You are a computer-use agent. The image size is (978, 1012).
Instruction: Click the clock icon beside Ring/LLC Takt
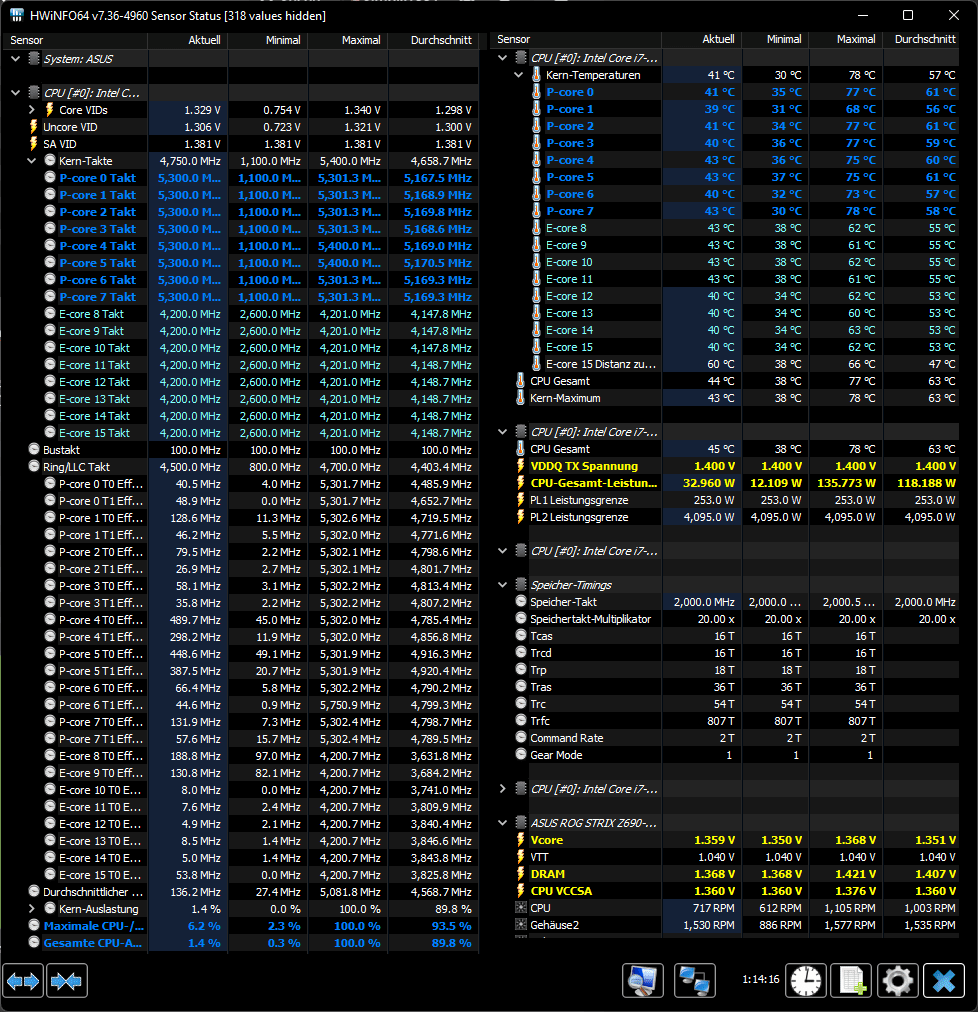(34, 466)
